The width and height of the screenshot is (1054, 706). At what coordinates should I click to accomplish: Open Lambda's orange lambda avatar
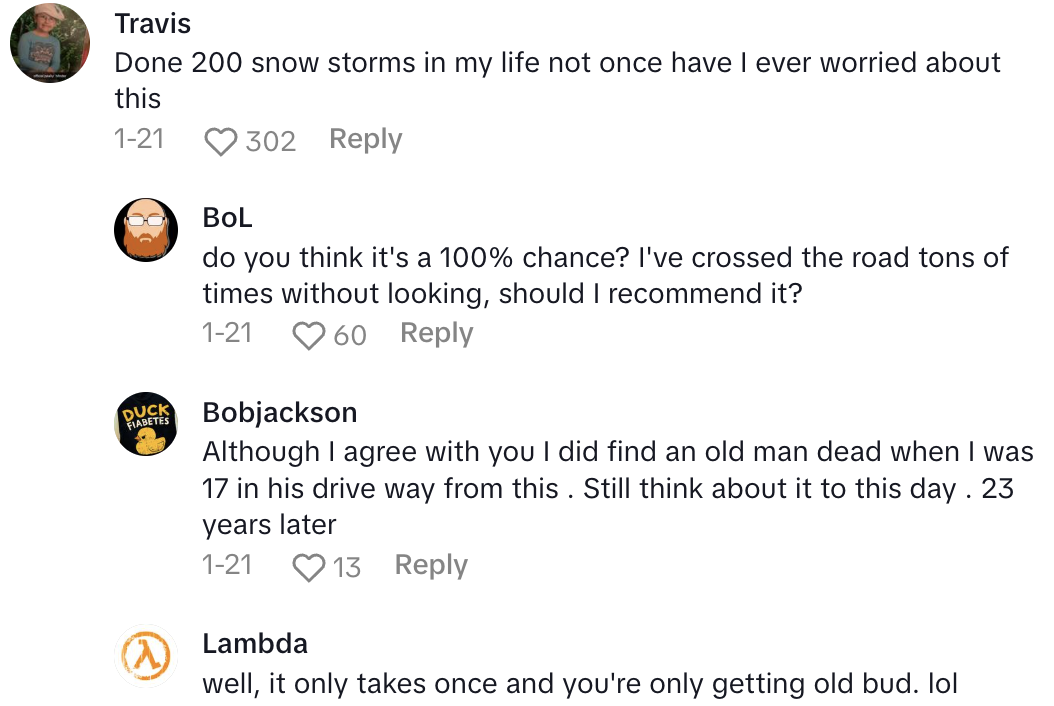[x=146, y=655]
